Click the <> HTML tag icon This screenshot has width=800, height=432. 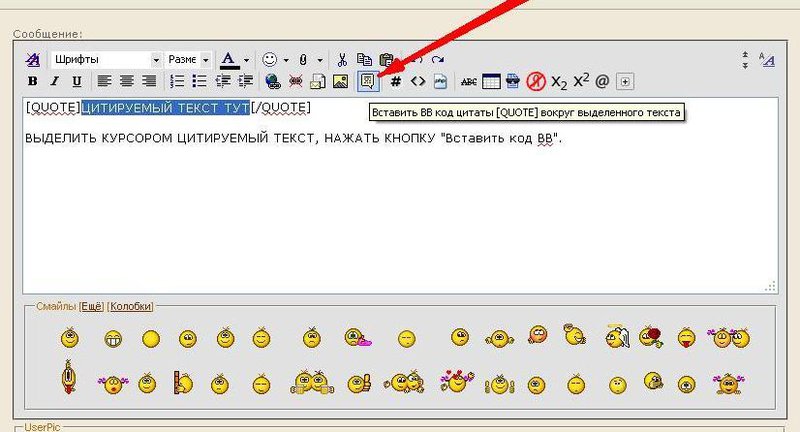(x=418, y=81)
